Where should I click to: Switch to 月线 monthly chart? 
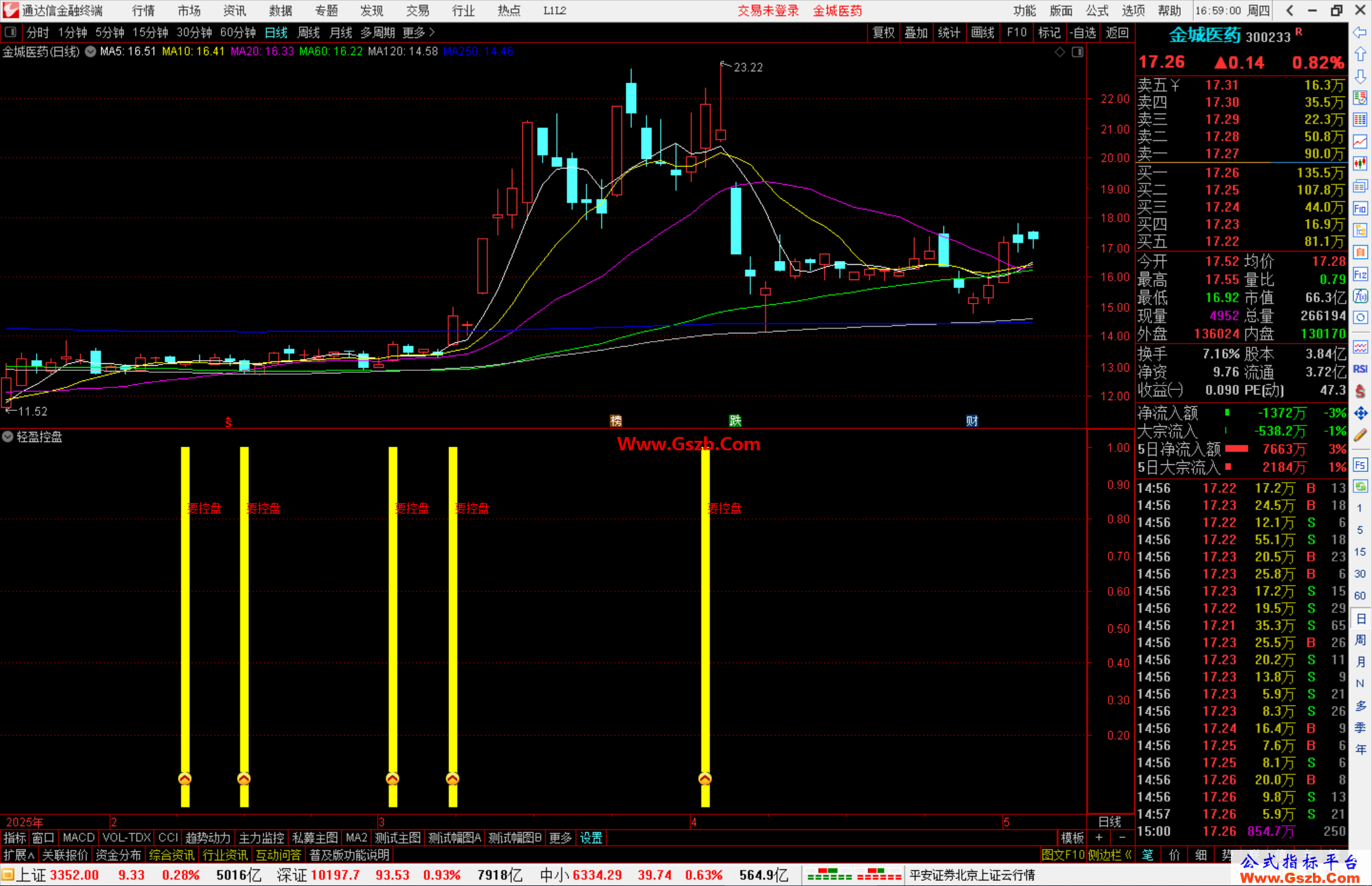(340, 32)
